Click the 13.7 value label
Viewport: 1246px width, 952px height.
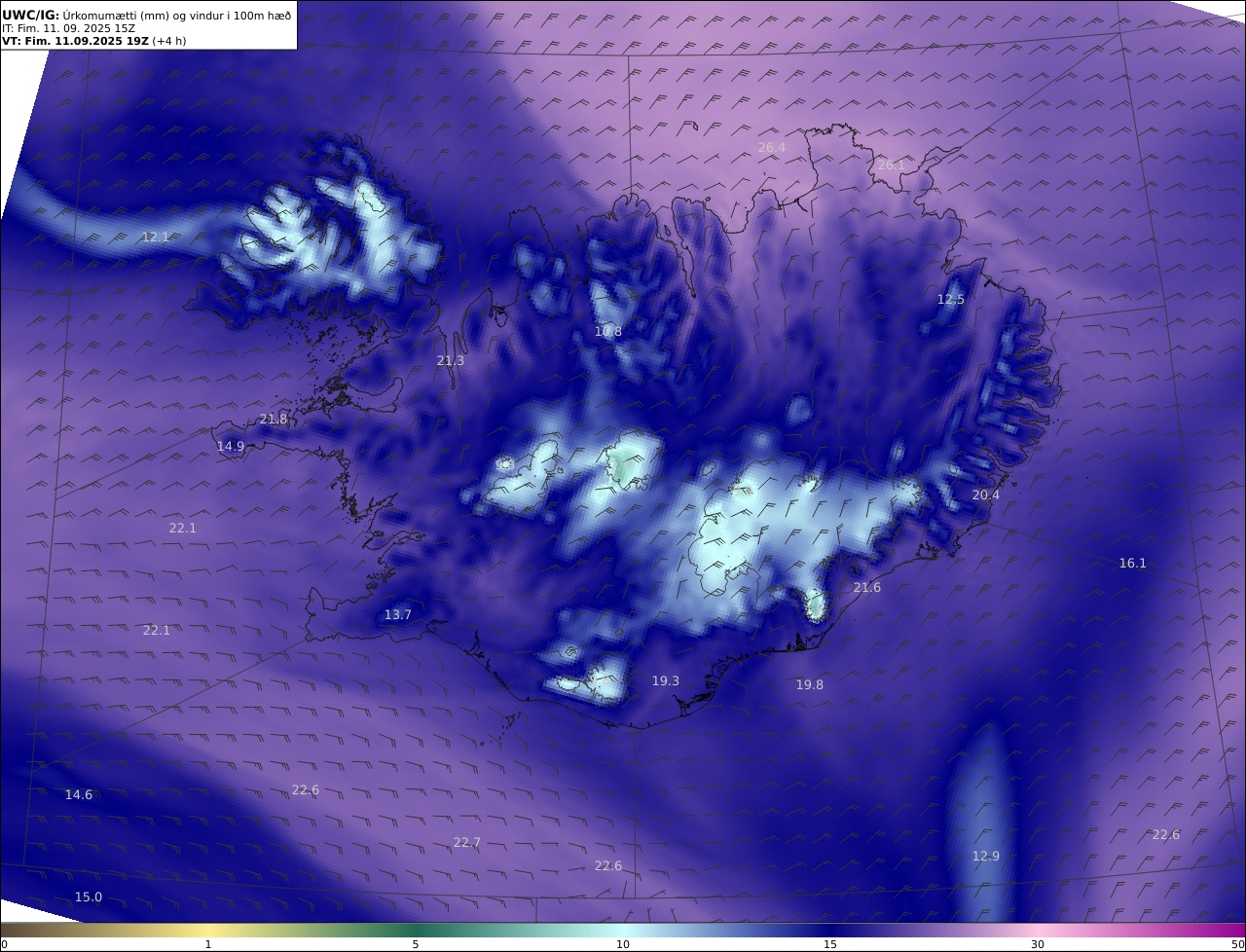pyautogui.click(x=397, y=615)
